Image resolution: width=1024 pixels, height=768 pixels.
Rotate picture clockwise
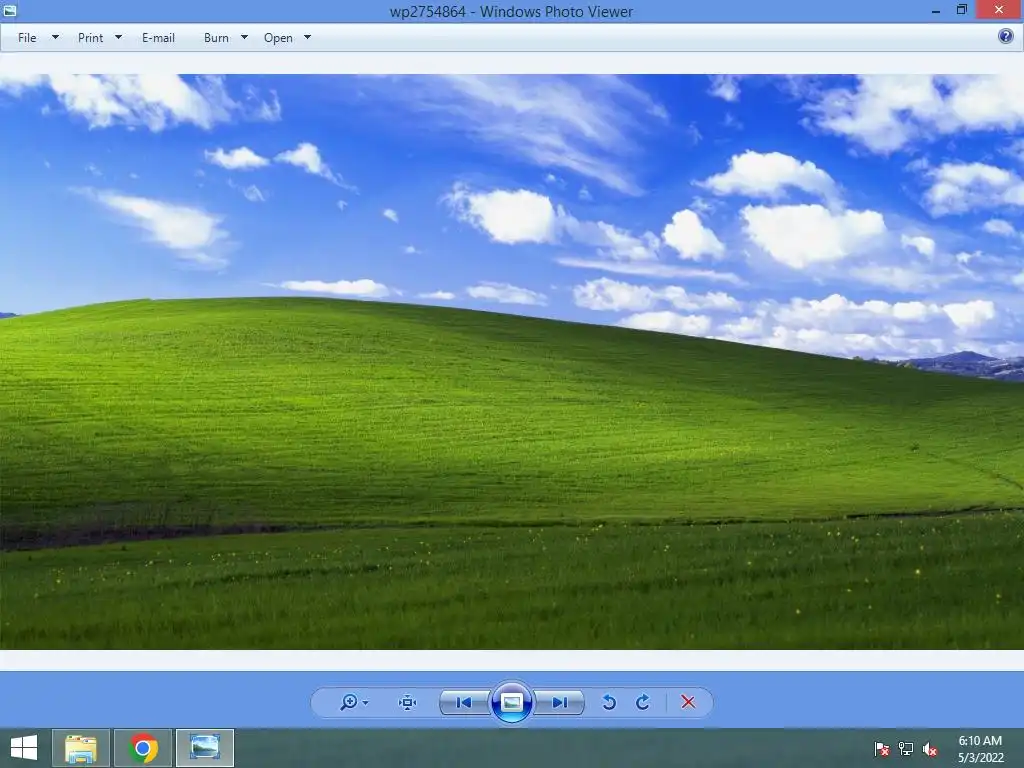pyautogui.click(x=643, y=702)
